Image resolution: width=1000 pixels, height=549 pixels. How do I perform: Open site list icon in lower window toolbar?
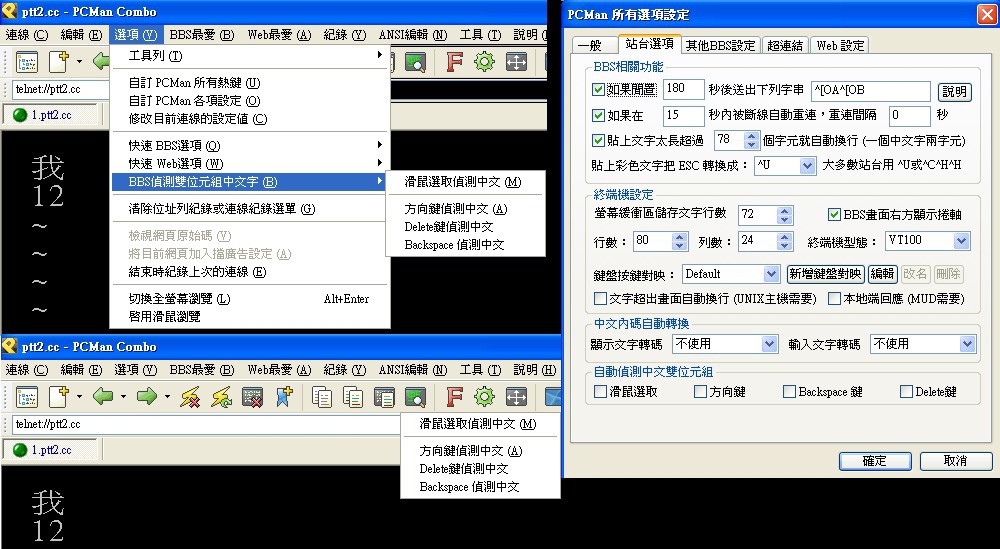(27, 397)
